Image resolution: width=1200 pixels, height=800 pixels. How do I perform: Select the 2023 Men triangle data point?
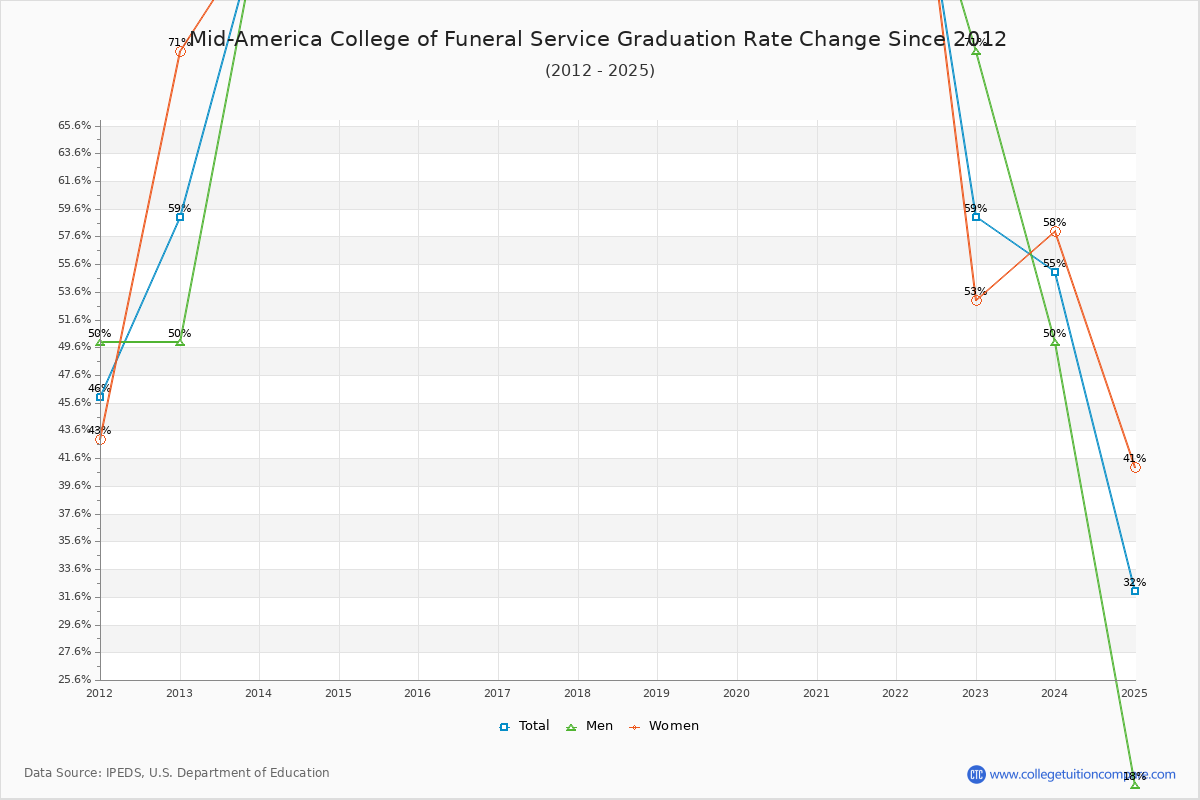[x=976, y=51]
